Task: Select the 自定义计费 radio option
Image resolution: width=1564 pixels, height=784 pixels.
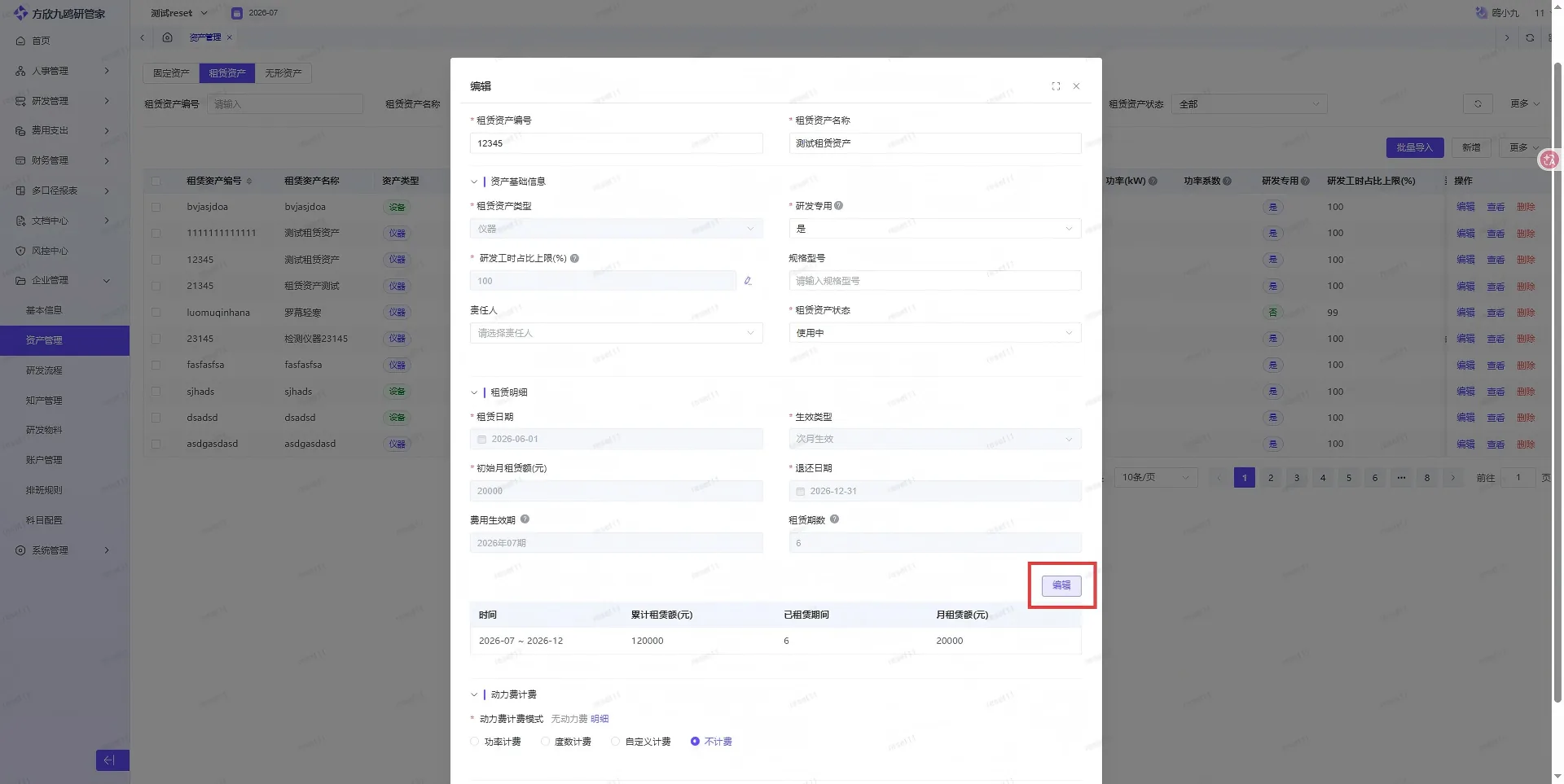Action: tap(616, 742)
